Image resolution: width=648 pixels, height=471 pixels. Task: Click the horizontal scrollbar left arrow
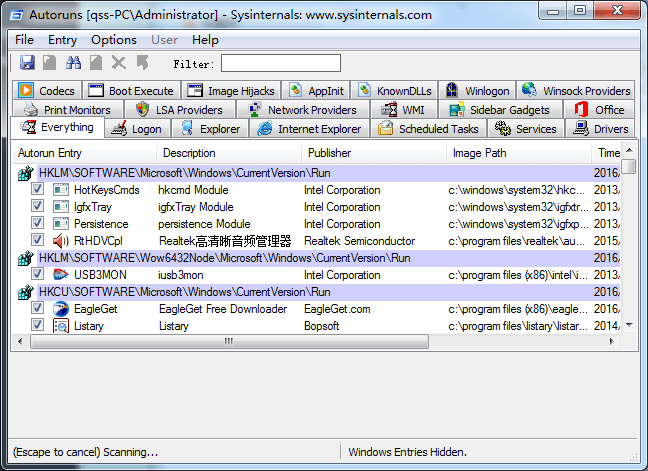coord(20,341)
